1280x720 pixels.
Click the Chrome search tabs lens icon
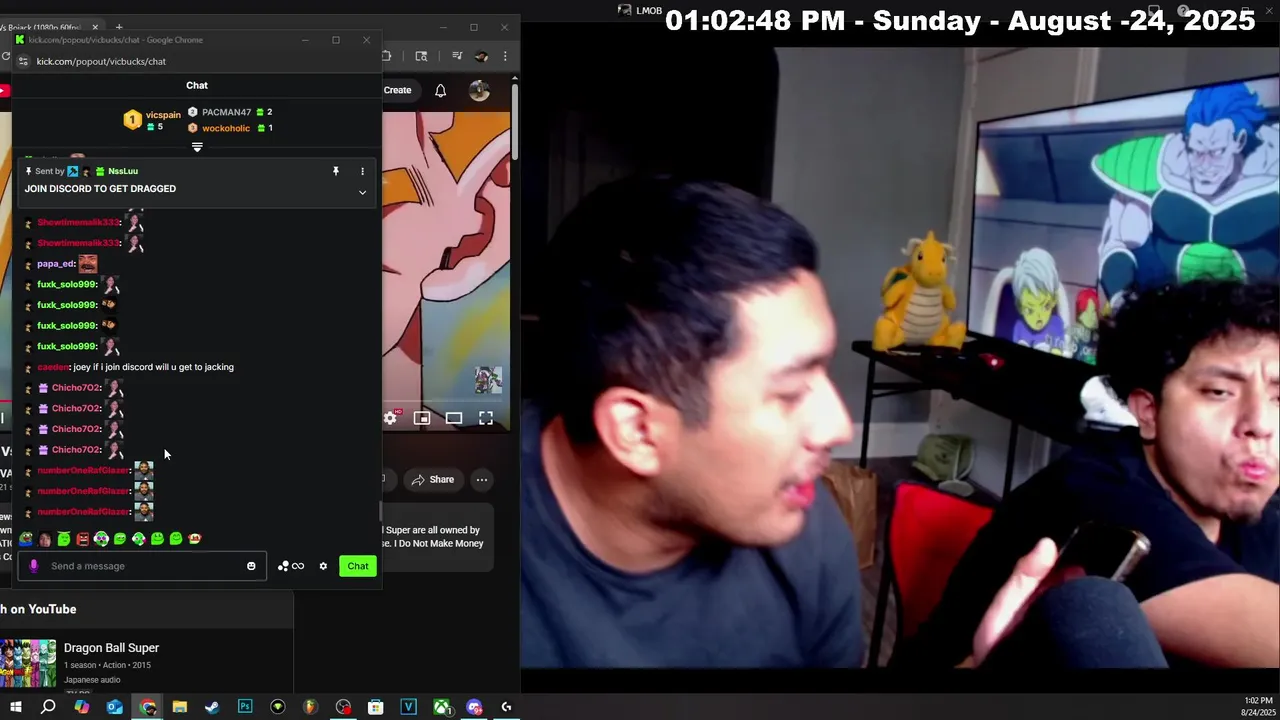pos(421,56)
